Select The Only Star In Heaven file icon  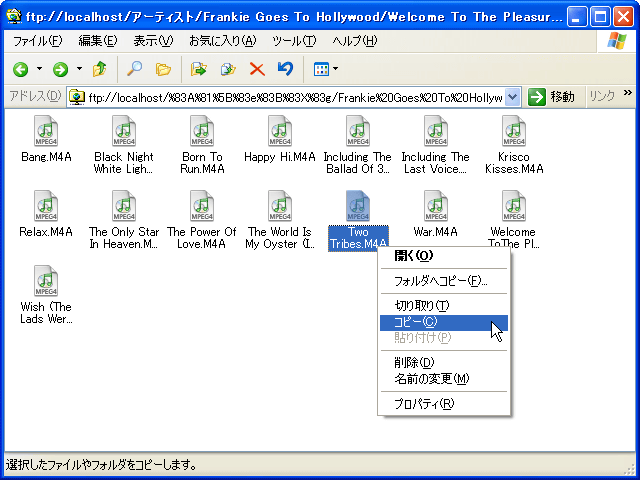tap(124, 206)
